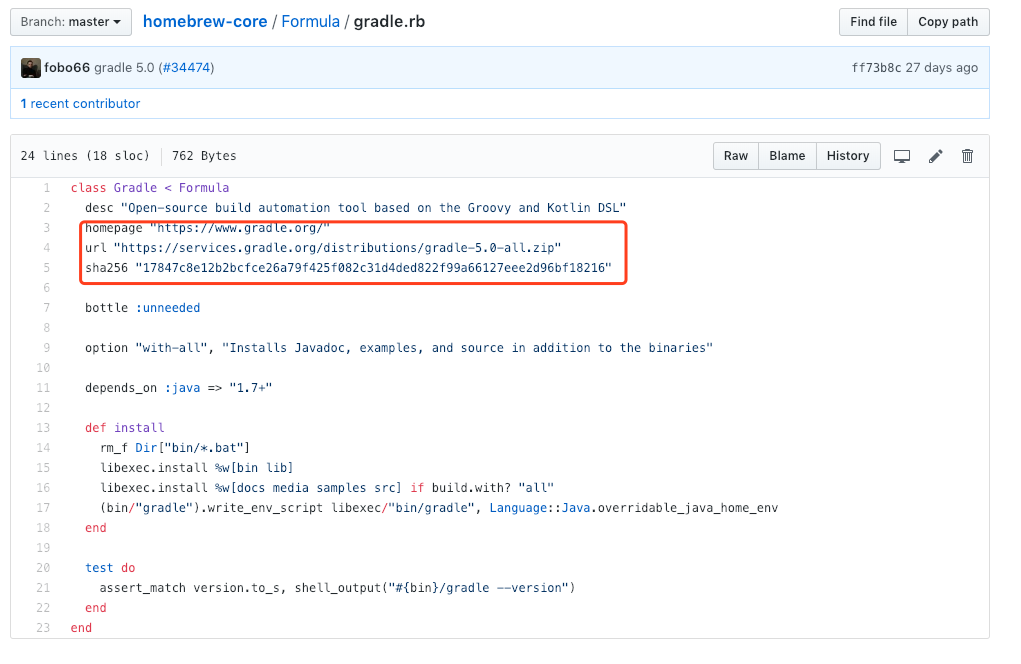Click the gradle-5.0-all.zip url string
The image size is (1021, 664).
pos(337,248)
